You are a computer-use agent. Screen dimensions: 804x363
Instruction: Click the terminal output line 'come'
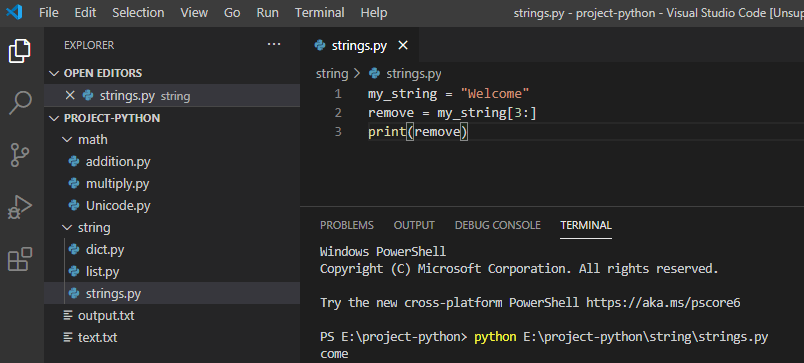coord(334,354)
